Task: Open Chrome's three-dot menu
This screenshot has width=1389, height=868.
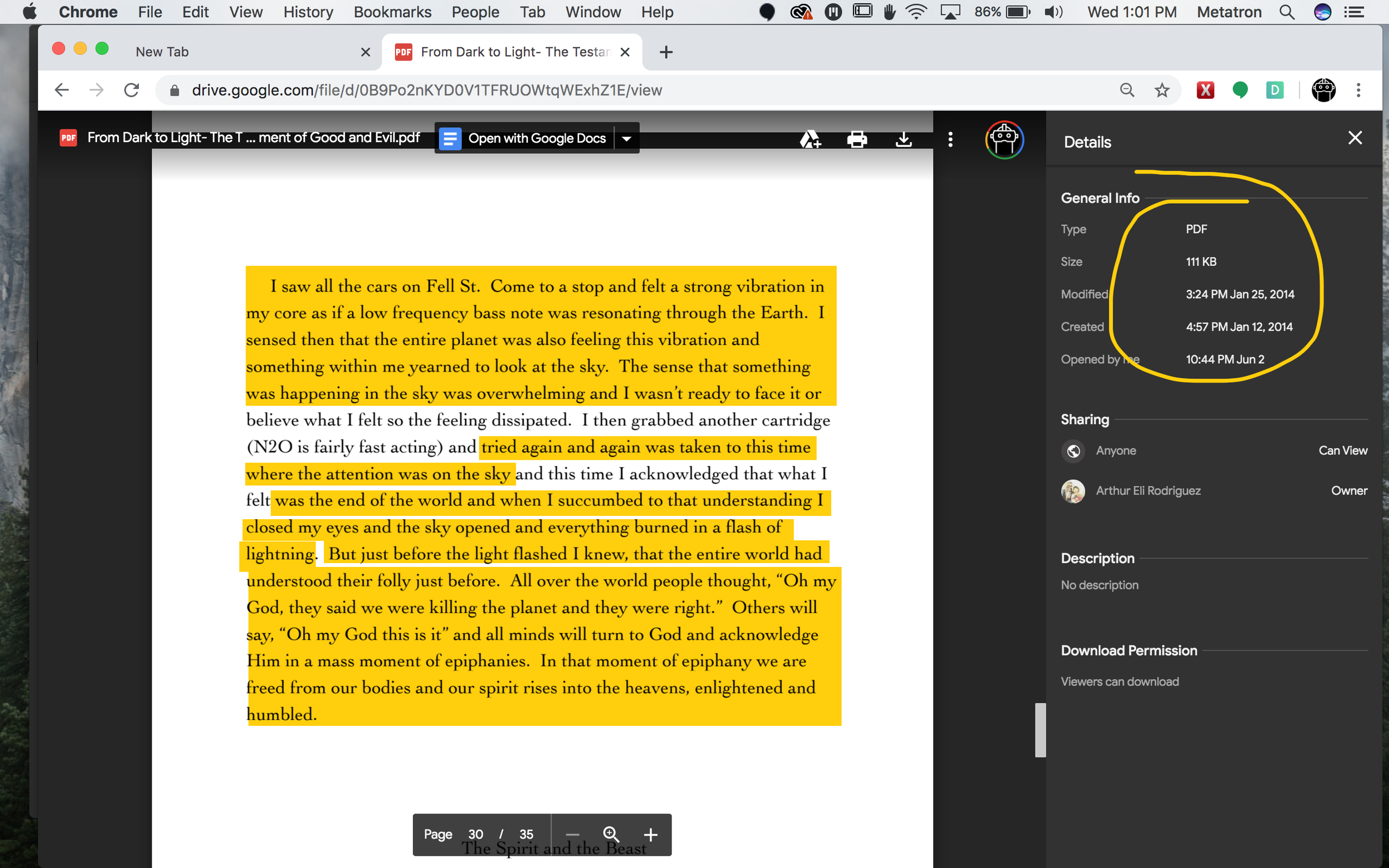Action: click(x=1358, y=90)
